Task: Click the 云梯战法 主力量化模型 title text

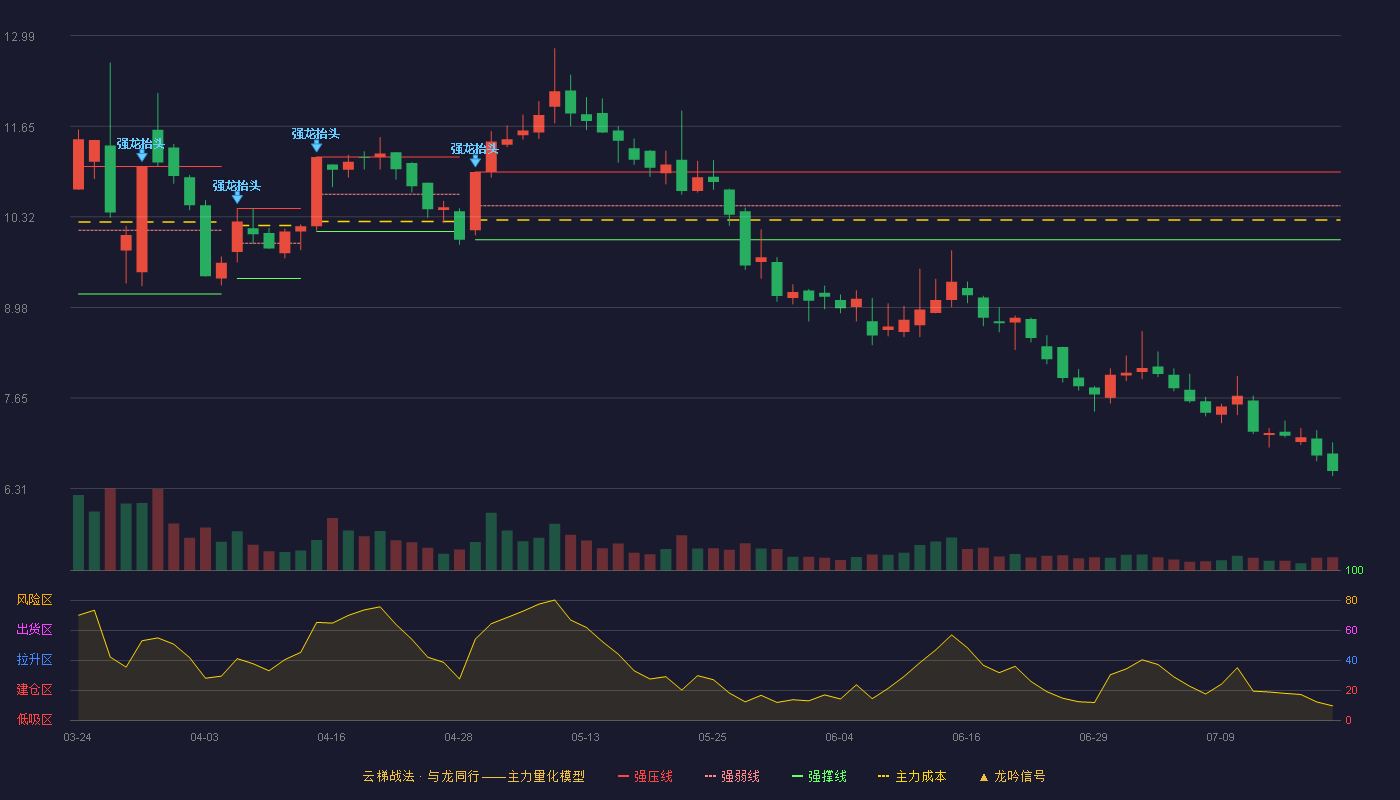Action: click(x=473, y=776)
